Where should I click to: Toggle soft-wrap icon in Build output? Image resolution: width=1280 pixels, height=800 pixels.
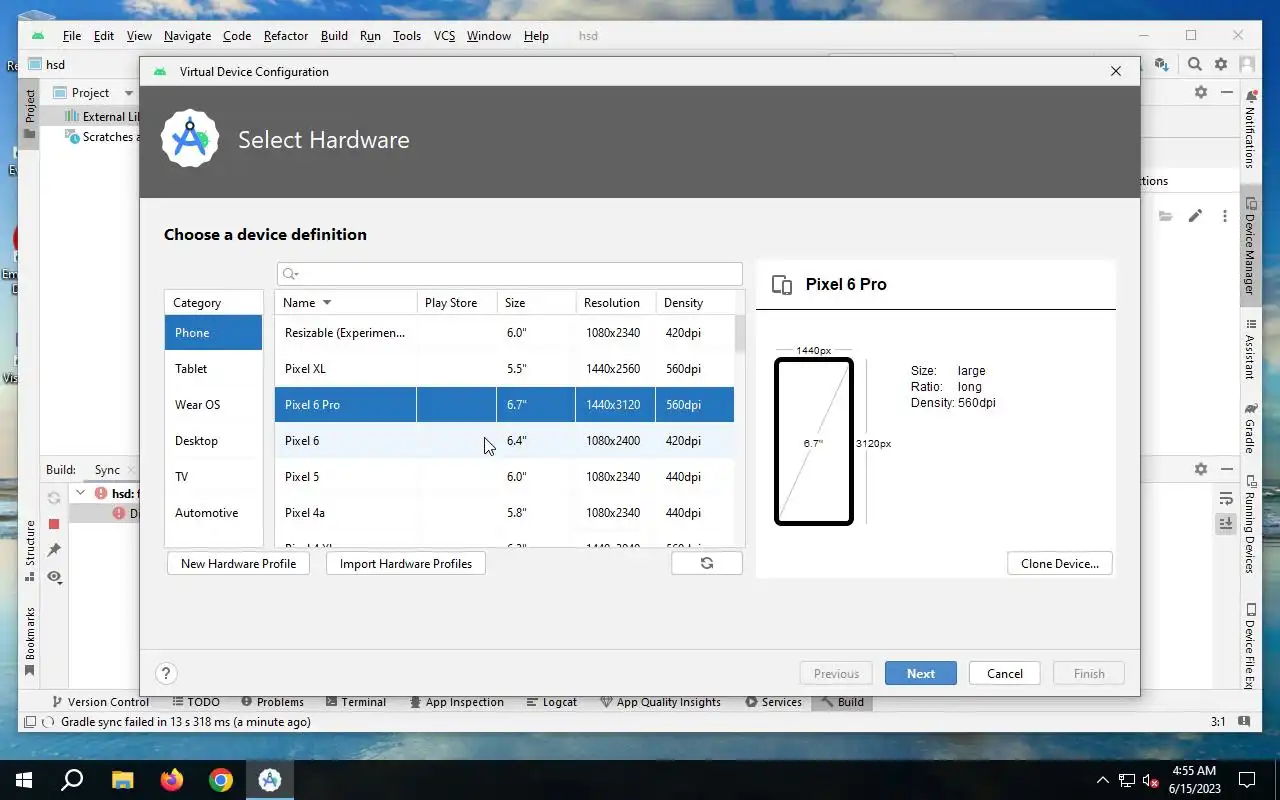[1226, 498]
